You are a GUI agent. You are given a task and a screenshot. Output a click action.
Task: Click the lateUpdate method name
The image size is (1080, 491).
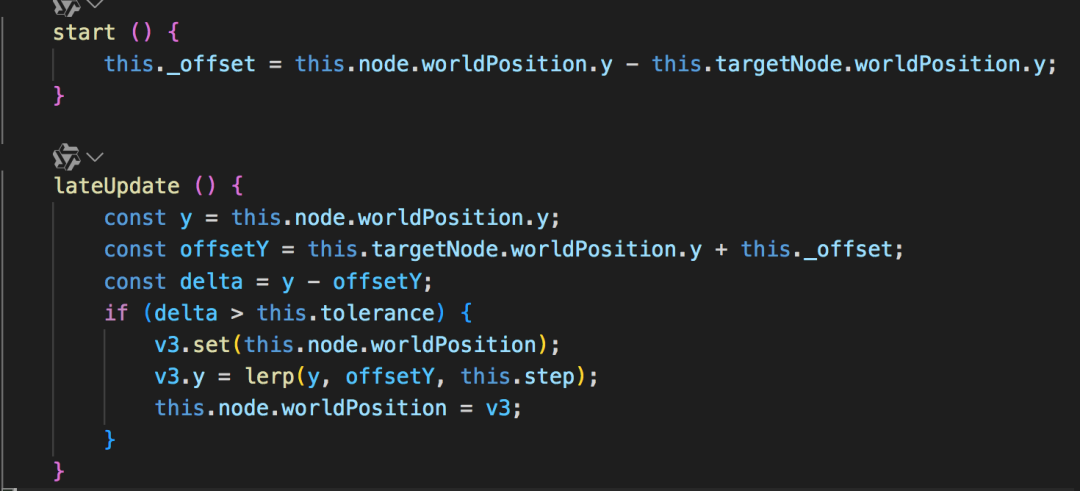click(x=117, y=186)
